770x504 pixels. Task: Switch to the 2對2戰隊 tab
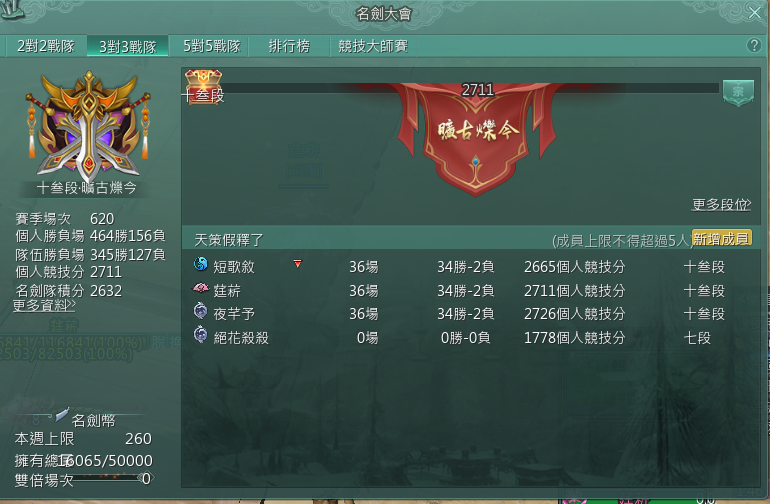pos(46,46)
